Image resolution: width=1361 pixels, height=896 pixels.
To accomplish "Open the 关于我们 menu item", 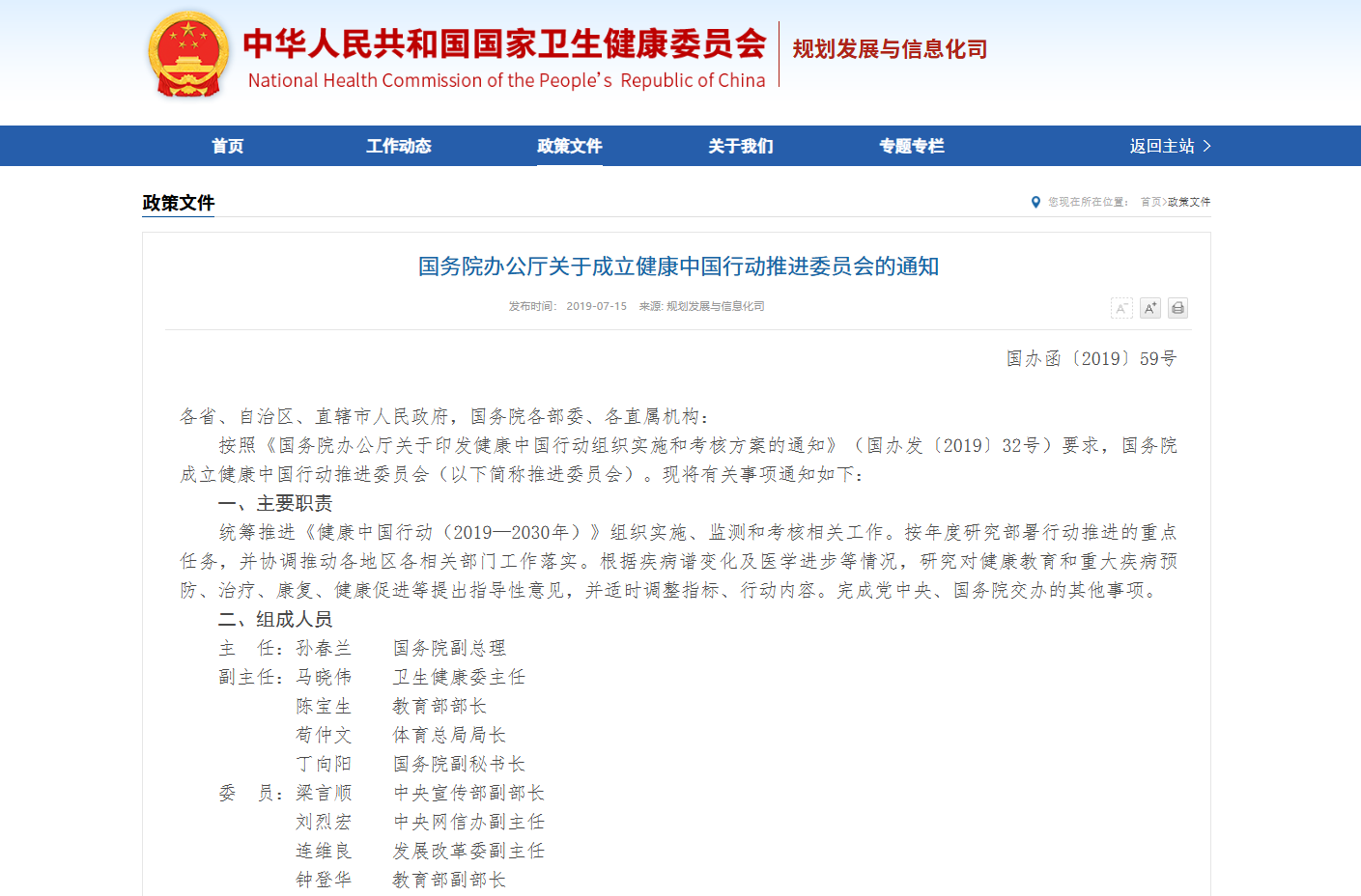I will coord(740,146).
